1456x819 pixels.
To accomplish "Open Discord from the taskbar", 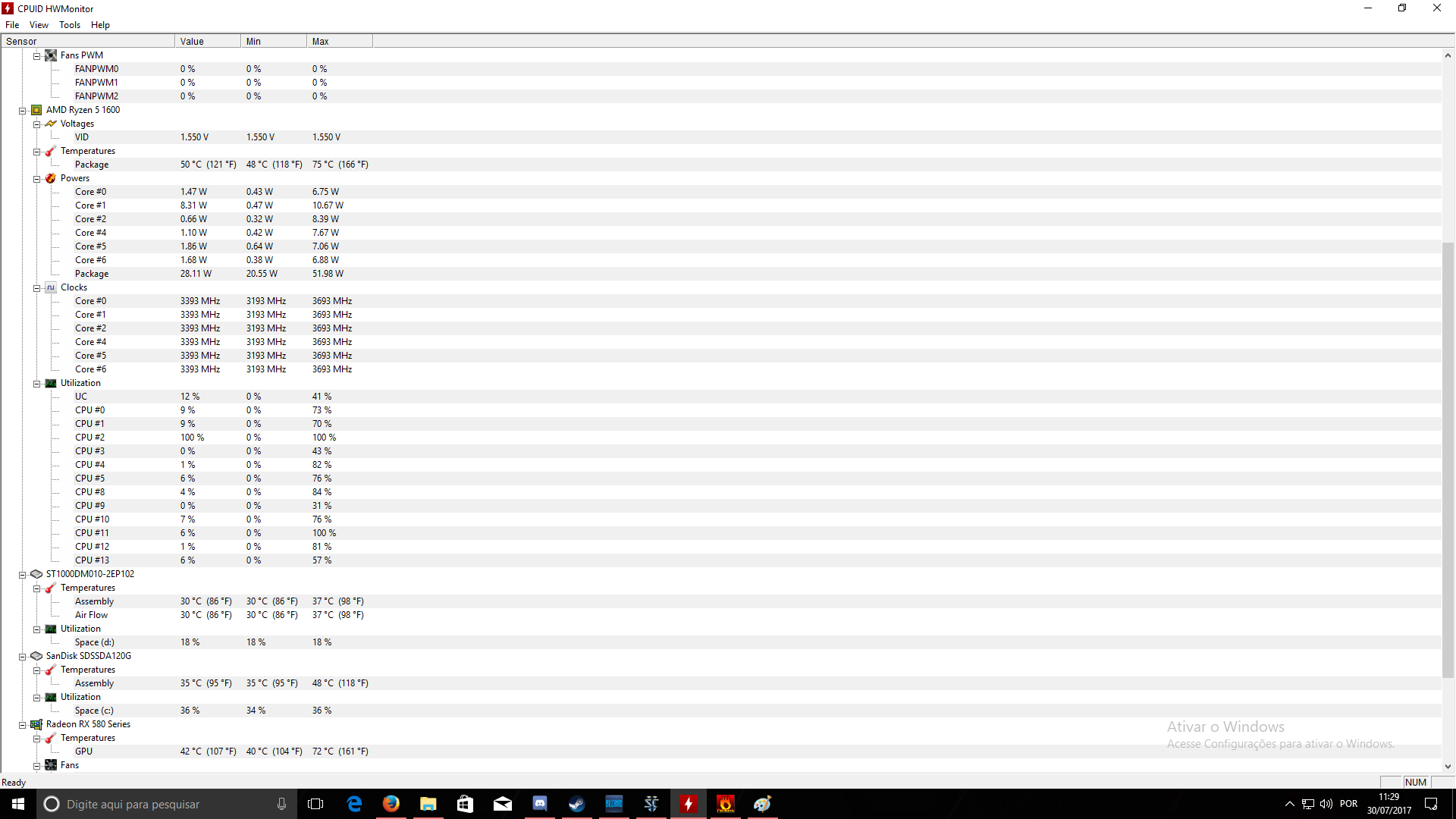I will (x=540, y=804).
